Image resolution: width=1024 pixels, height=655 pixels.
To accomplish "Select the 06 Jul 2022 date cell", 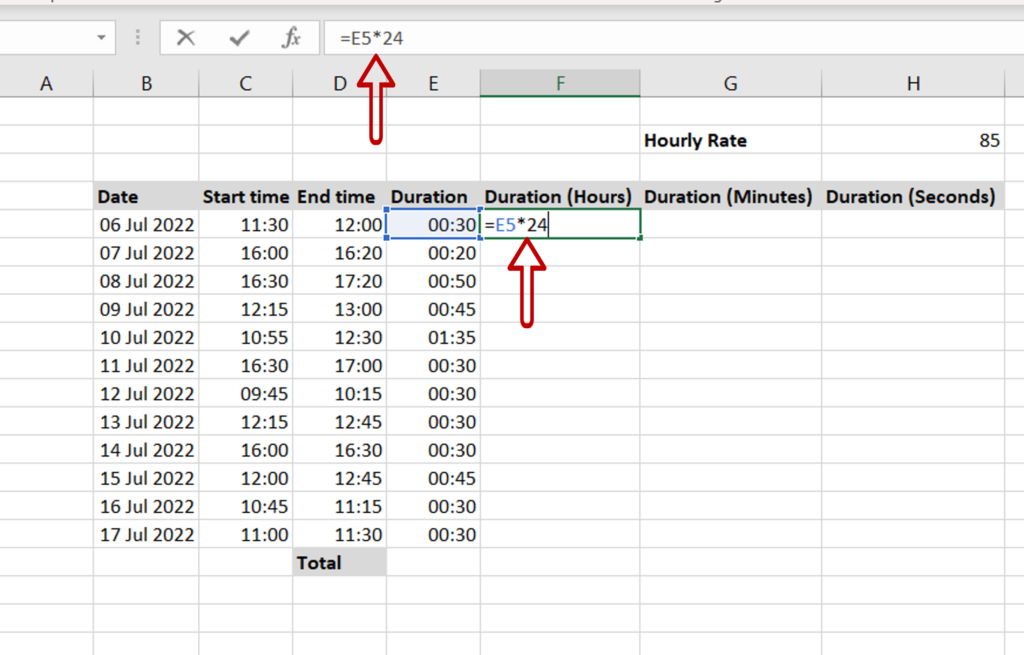I will [x=146, y=225].
